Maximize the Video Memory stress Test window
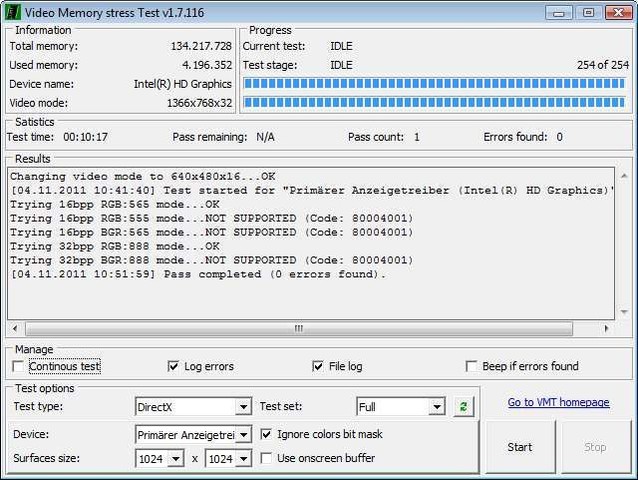The image size is (638, 480). pyautogui.click(x=587, y=12)
